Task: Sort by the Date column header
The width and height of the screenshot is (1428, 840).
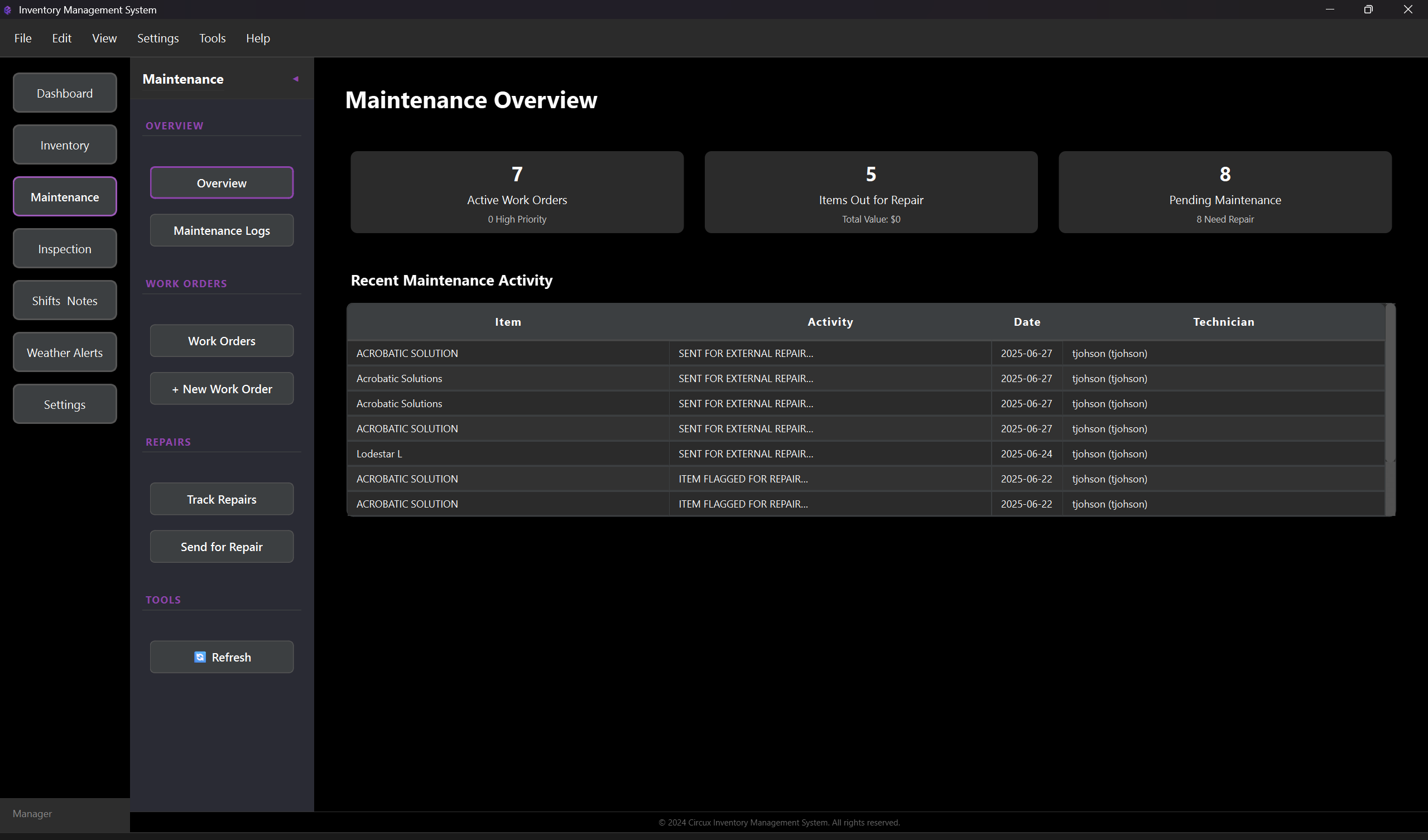Action: click(1026, 322)
